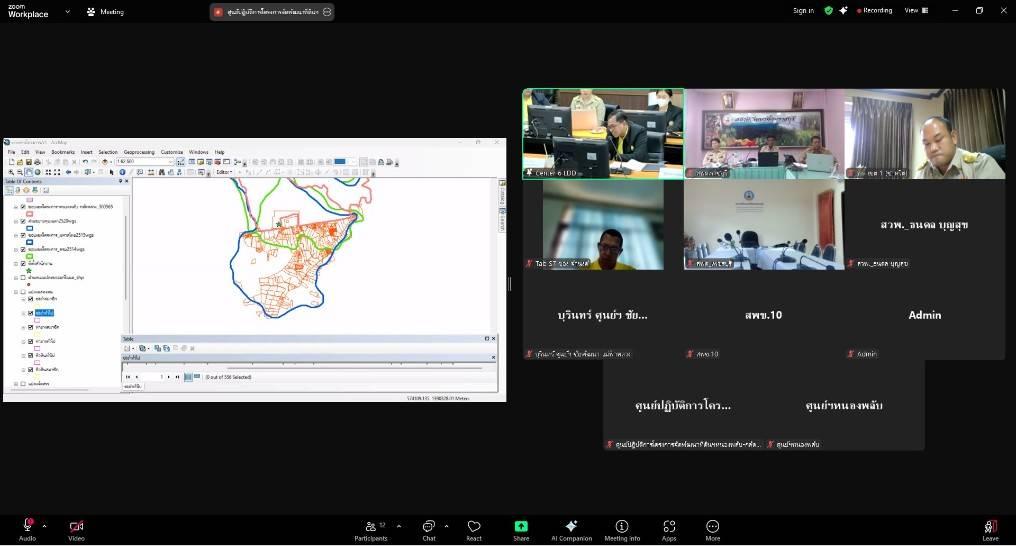
Task: Open the Participants panel
Action: pos(370,527)
